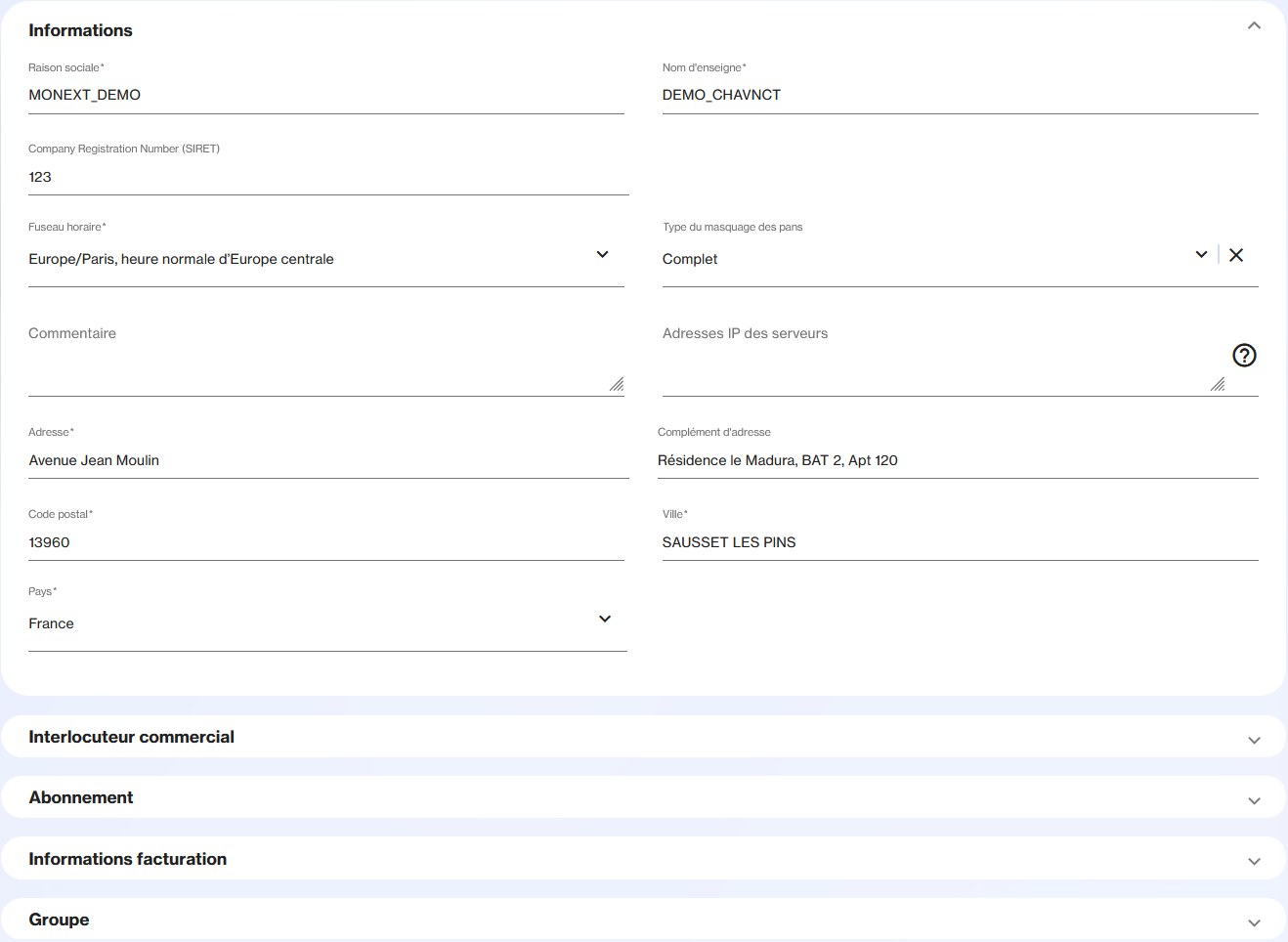The width and height of the screenshot is (1288, 942).
Task: Click the Adresses IP des serveurs text area
Action: pos(933,364)
